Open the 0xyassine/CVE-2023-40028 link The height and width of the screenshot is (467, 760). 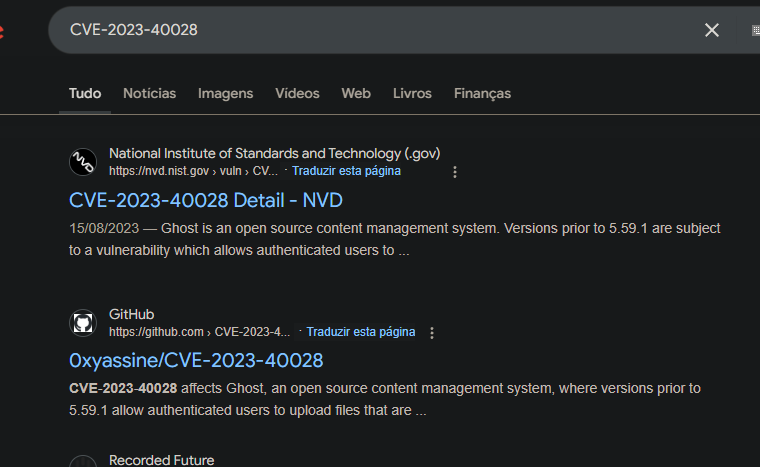coord(196,361)
